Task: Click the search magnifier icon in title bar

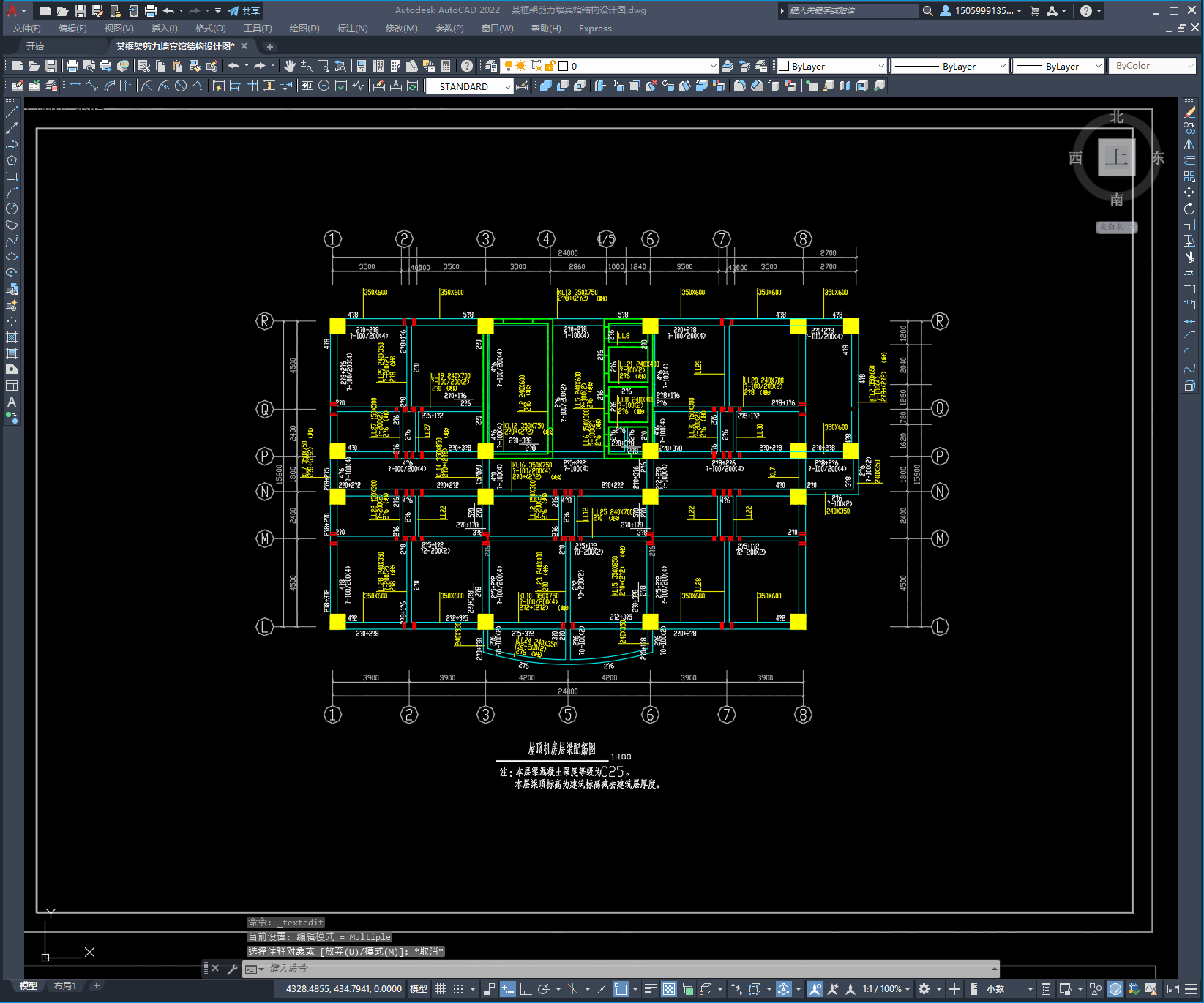Action: [x=928, y=11]
